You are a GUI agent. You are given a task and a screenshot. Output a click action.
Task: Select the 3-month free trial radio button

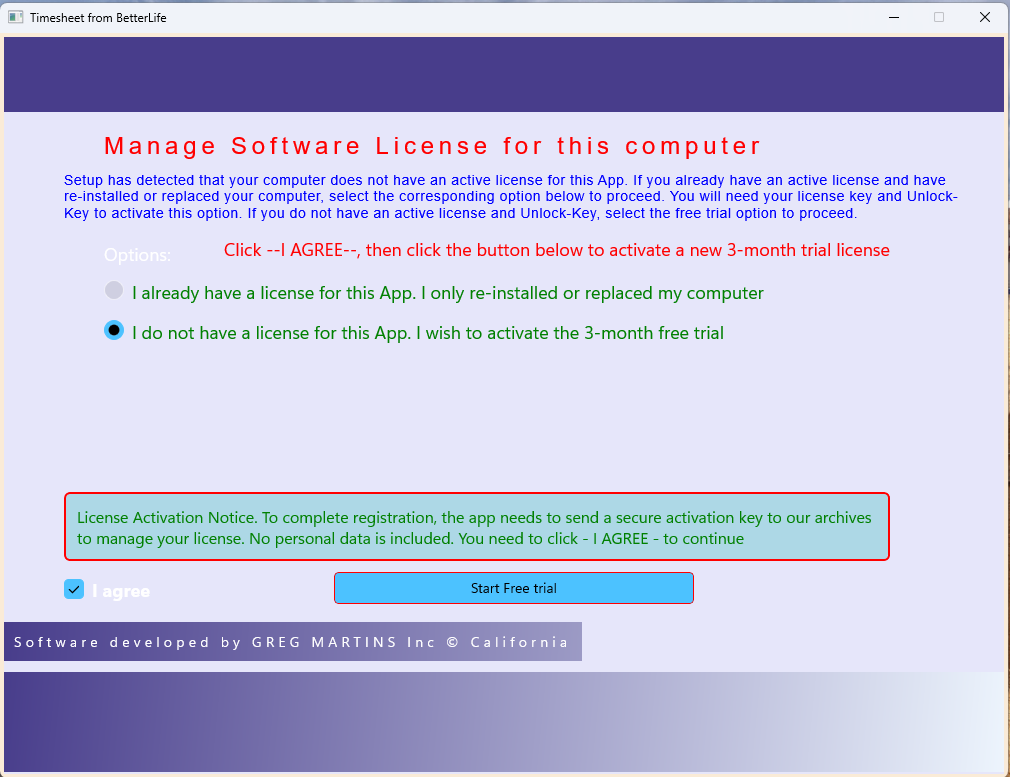114,330
